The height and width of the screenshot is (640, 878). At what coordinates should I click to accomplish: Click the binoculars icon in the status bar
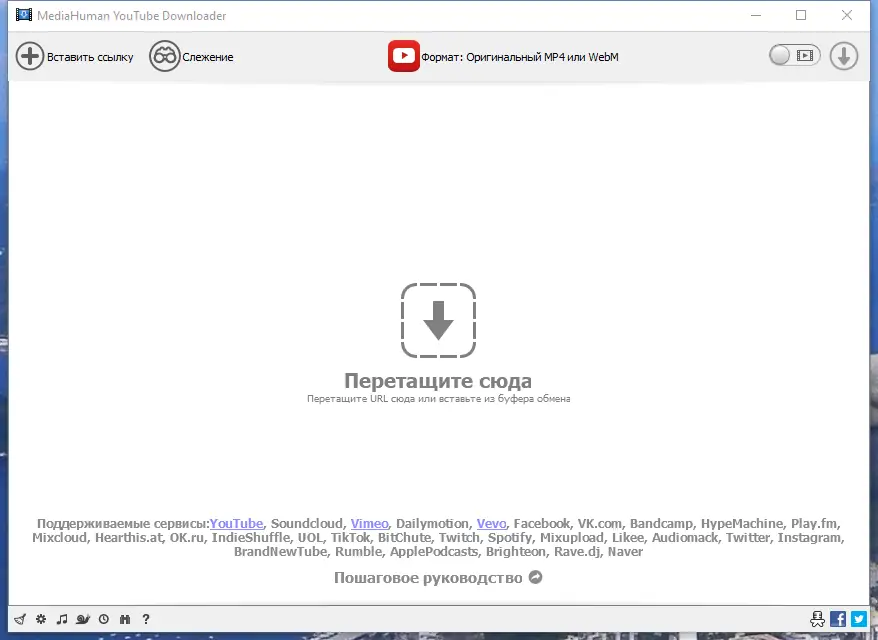click(124, 619)
